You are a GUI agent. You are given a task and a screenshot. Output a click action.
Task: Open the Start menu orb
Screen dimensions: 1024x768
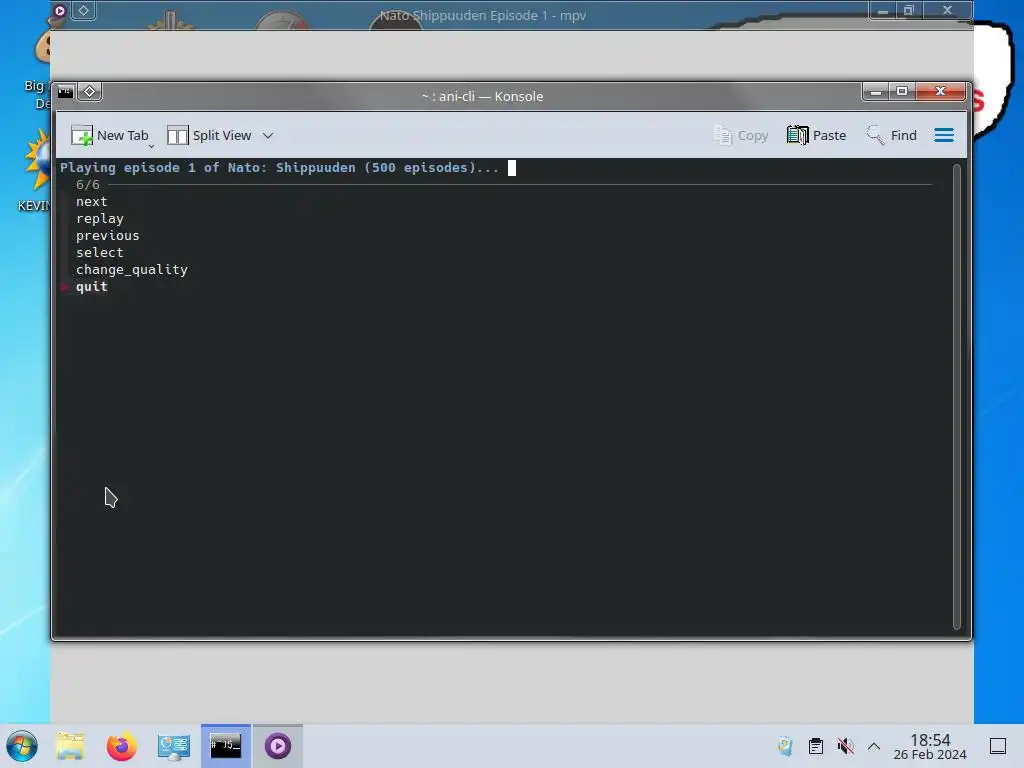pos(22,746)
